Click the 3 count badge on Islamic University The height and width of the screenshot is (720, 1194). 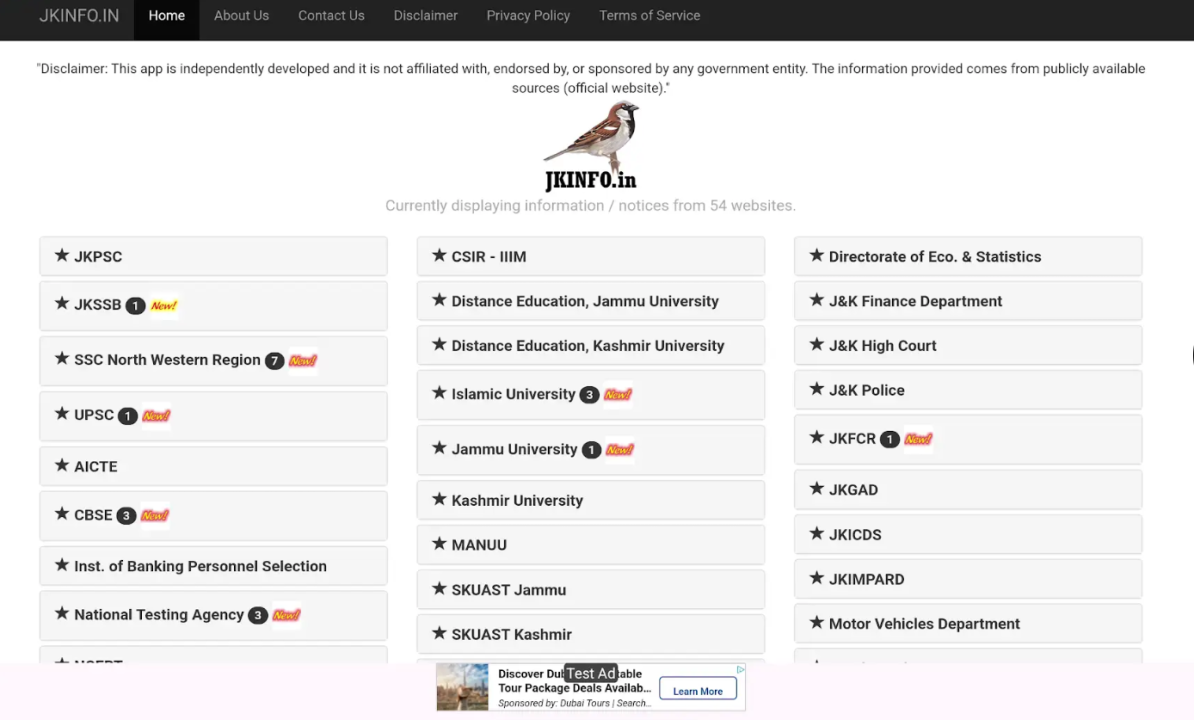click(589, 394)
